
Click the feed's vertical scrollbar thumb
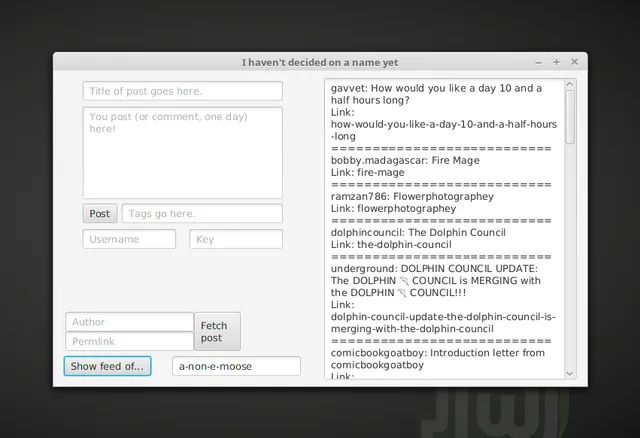570,117
